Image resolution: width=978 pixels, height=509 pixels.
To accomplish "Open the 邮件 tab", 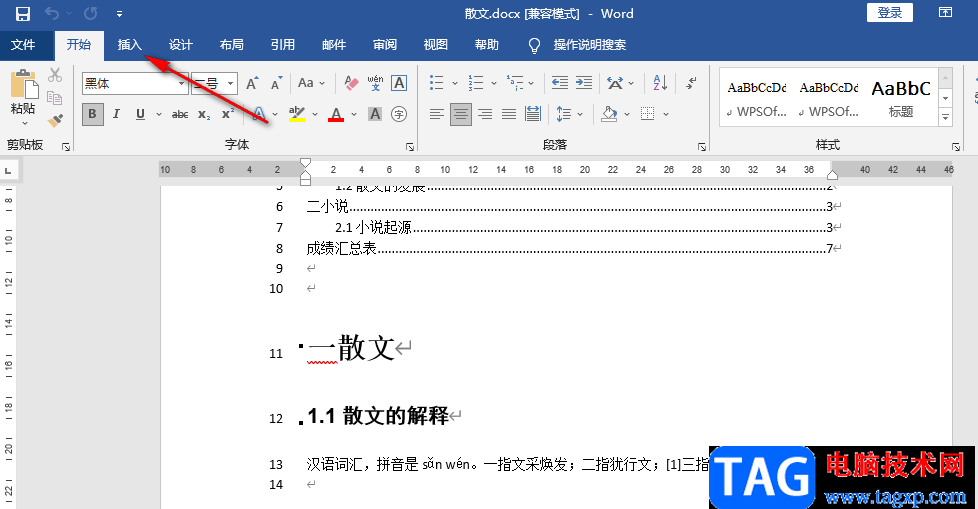I will tap(334, 45).
